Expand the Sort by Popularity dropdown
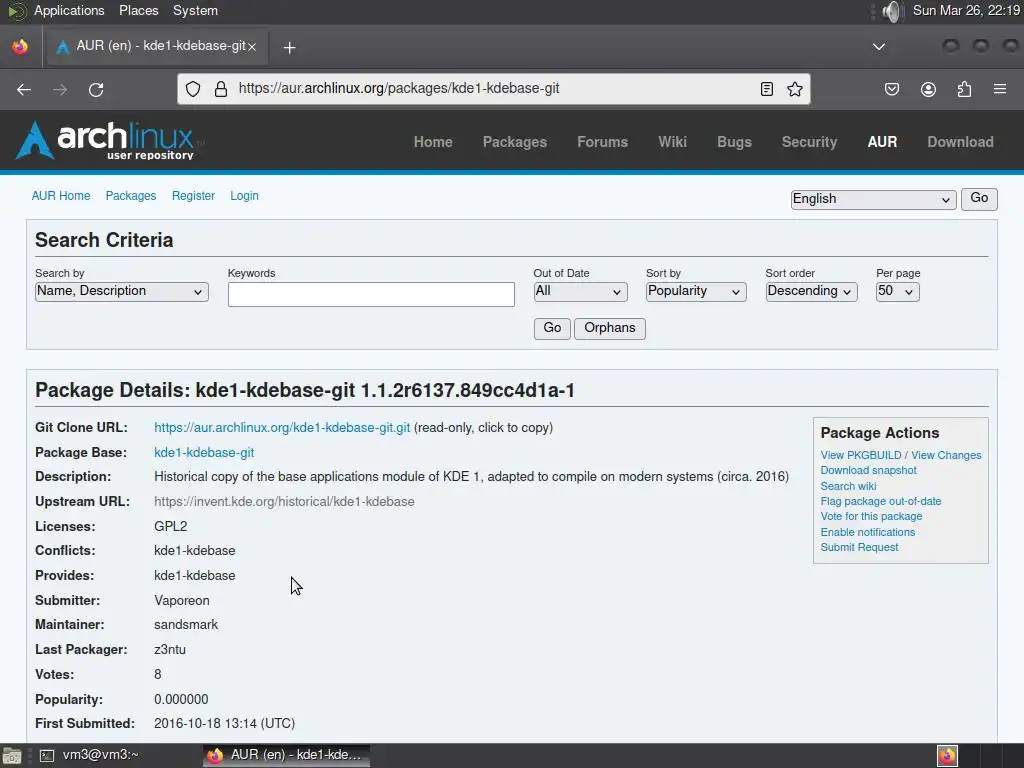This screenshot has width=1024, height=768. click(x=696, y=291)
